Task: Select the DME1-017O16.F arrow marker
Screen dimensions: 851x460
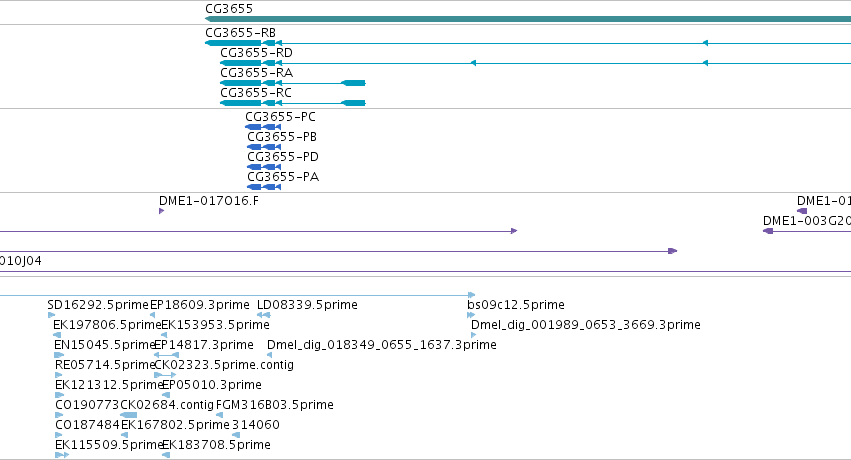Action: 161,211
